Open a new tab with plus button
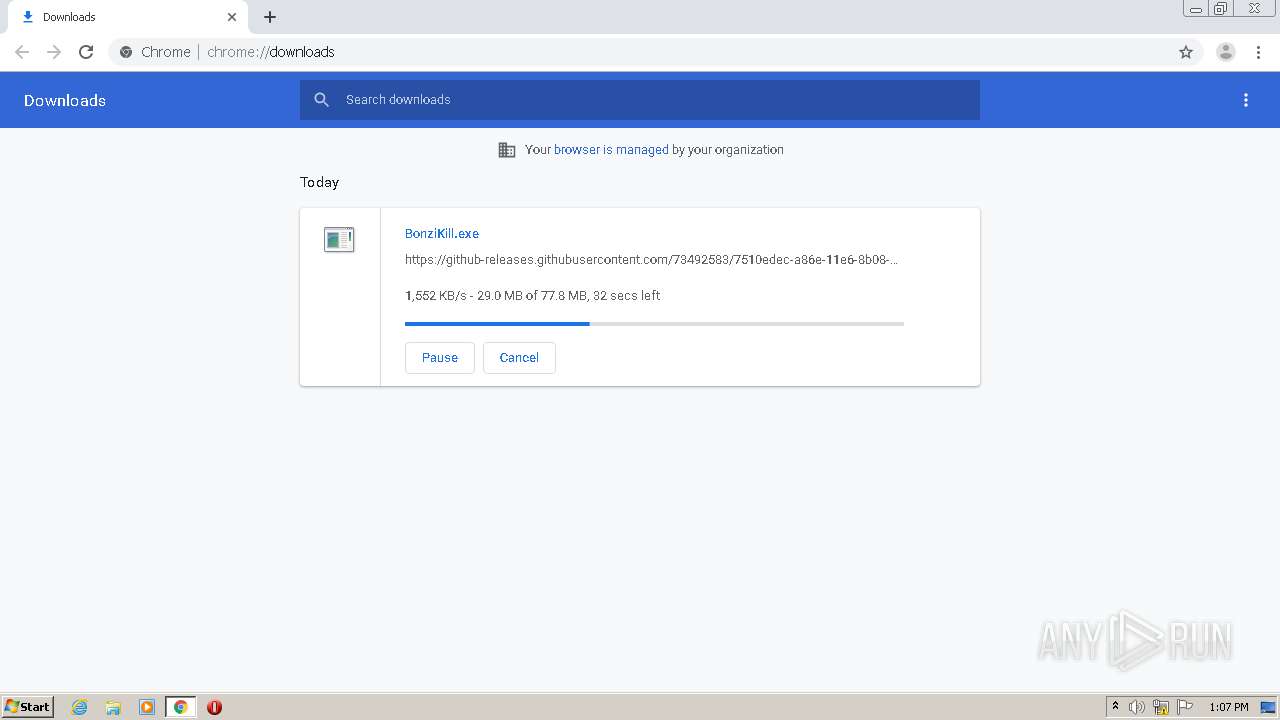Screen dimensions: 1280x720 point(270,17)
